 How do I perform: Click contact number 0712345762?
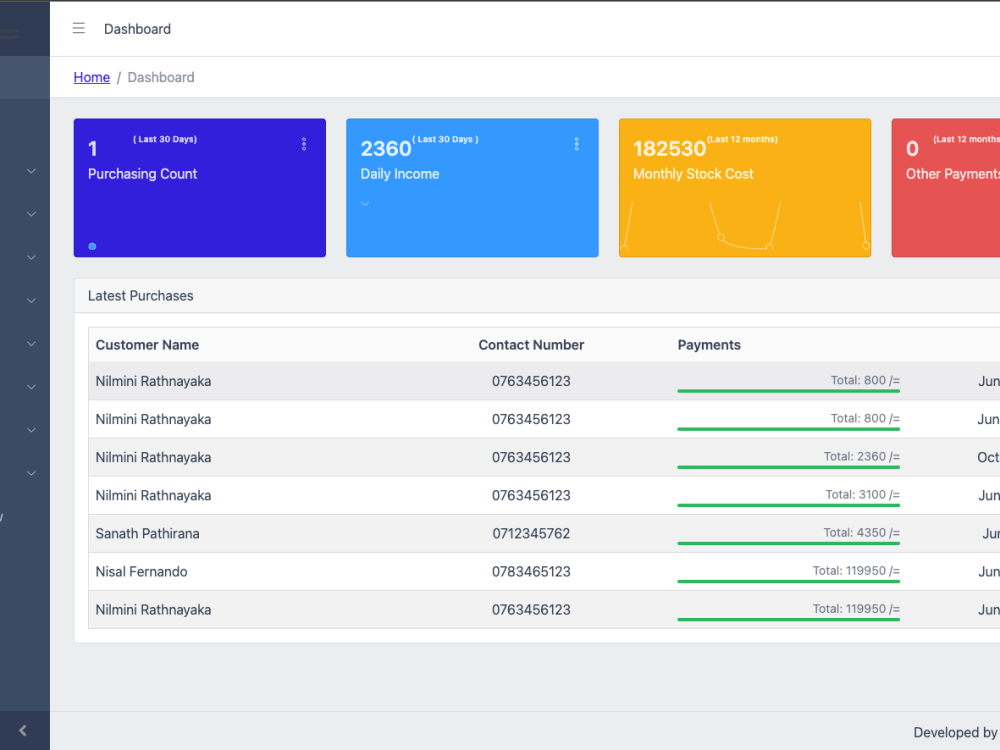click(x=531, y=534)
